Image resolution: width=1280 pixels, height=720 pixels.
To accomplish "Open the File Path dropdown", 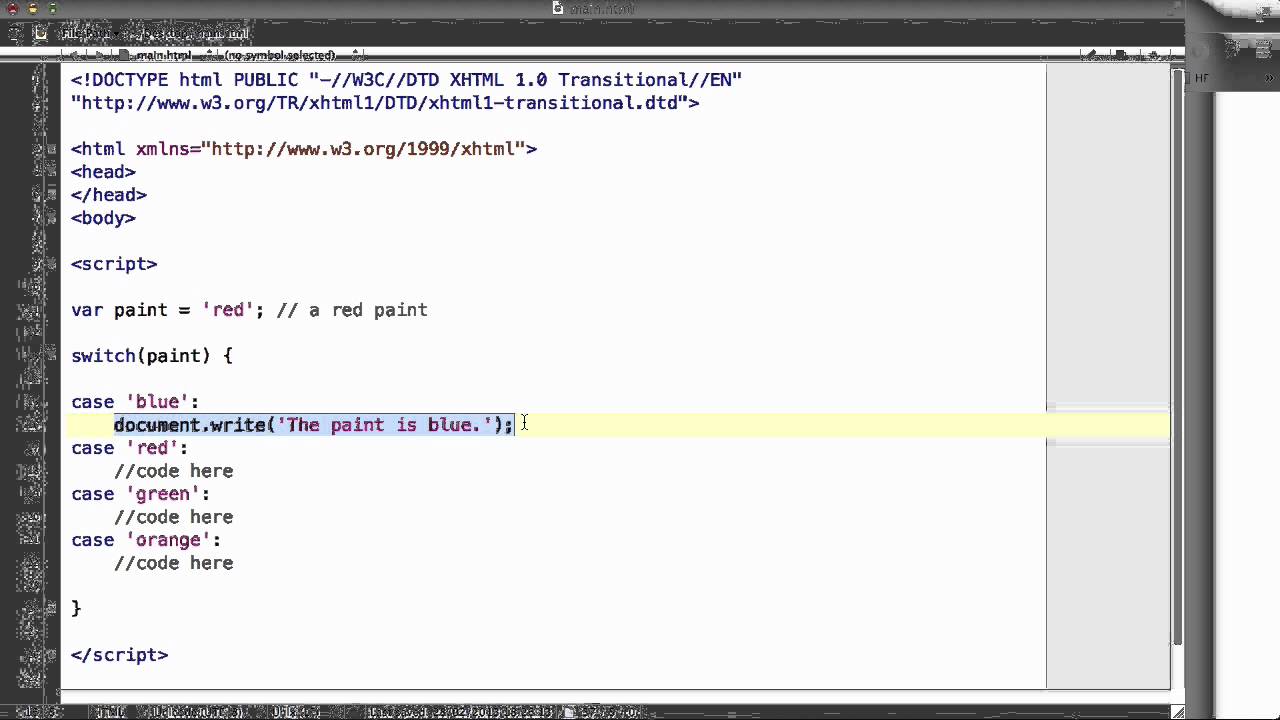I will (x=90, y=34).
